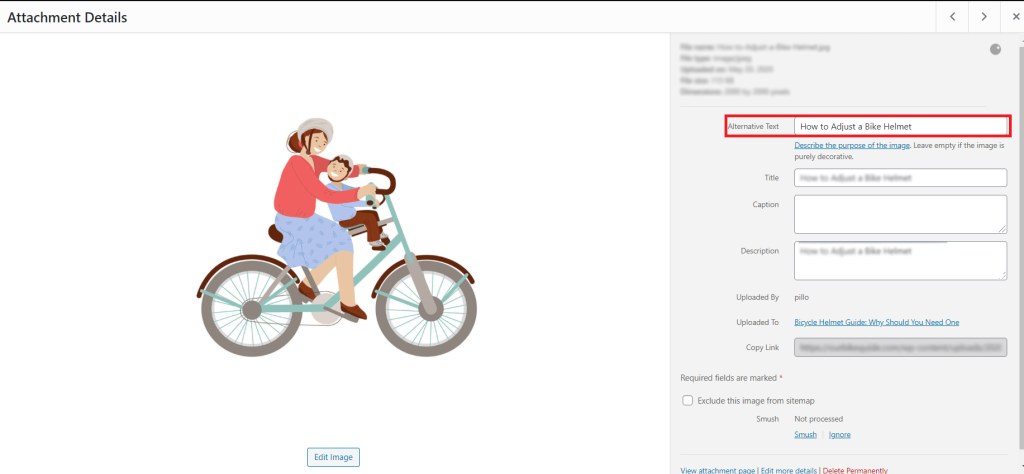
Task: Click Delete Permanently link
Action: (x=856, y=469)
